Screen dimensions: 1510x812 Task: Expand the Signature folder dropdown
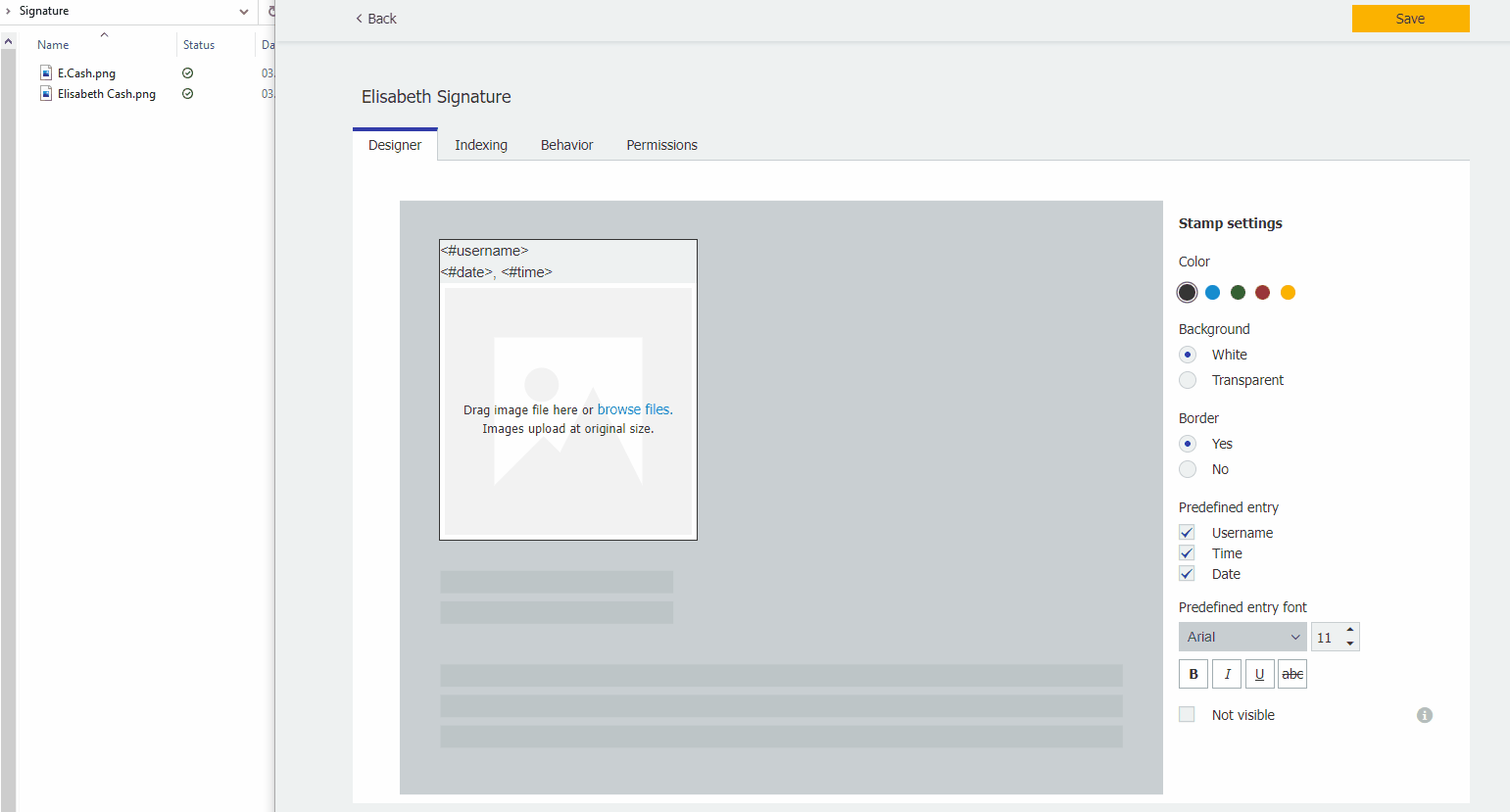coord(244,12)
